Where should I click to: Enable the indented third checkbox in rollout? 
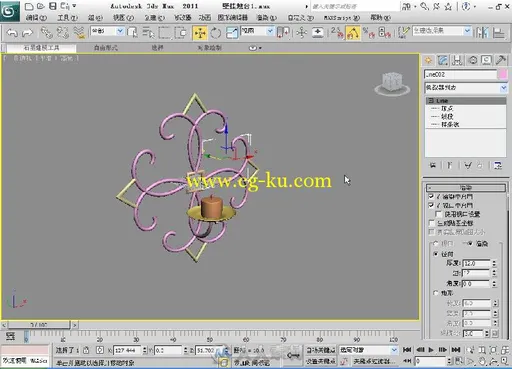438,214
